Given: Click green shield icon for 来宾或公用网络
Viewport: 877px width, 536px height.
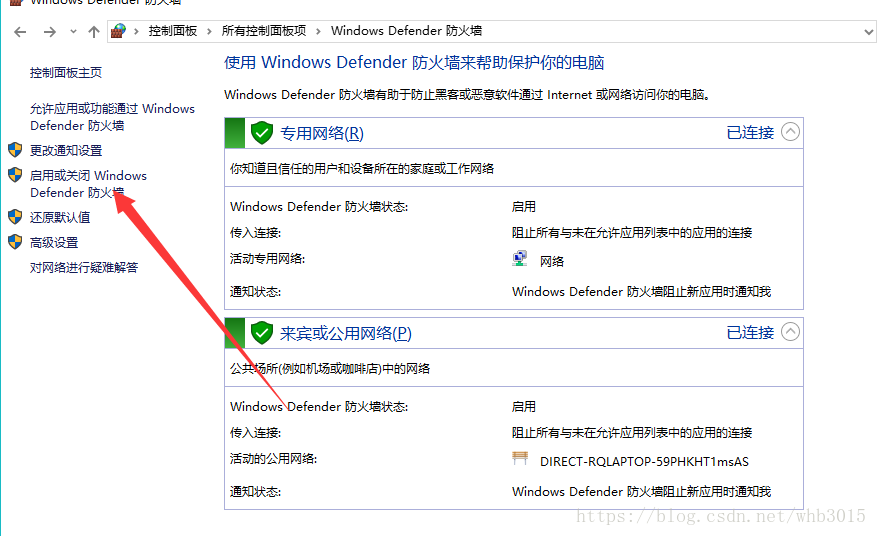Looking at the screenshot, I should tap(261, 333).
